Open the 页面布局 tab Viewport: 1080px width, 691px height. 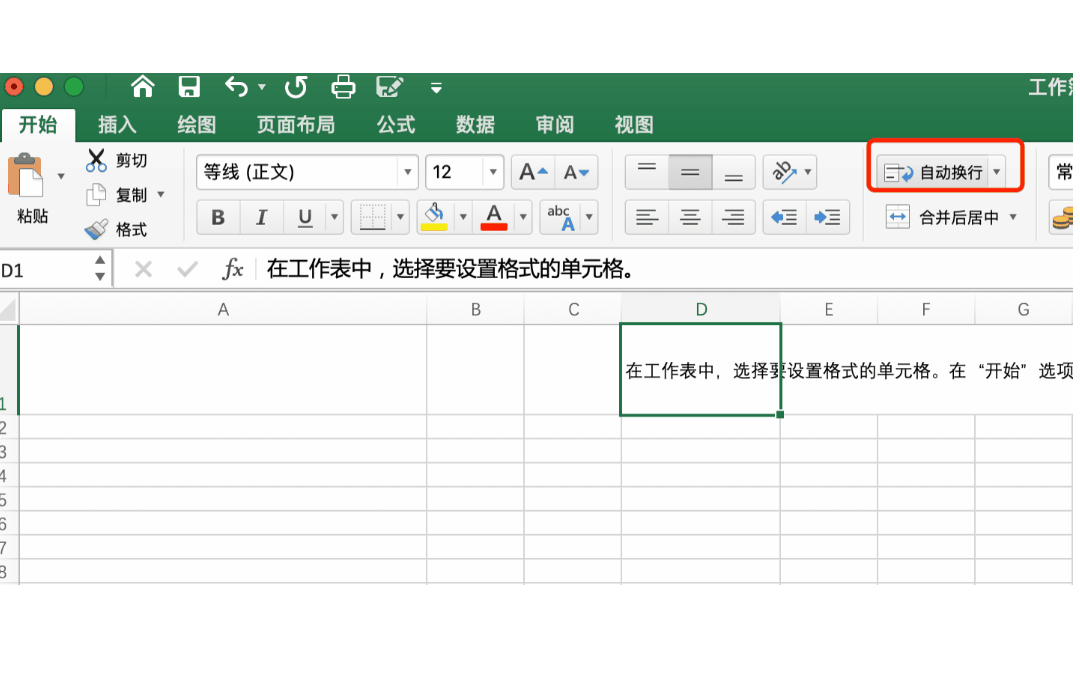pos(295,125)
